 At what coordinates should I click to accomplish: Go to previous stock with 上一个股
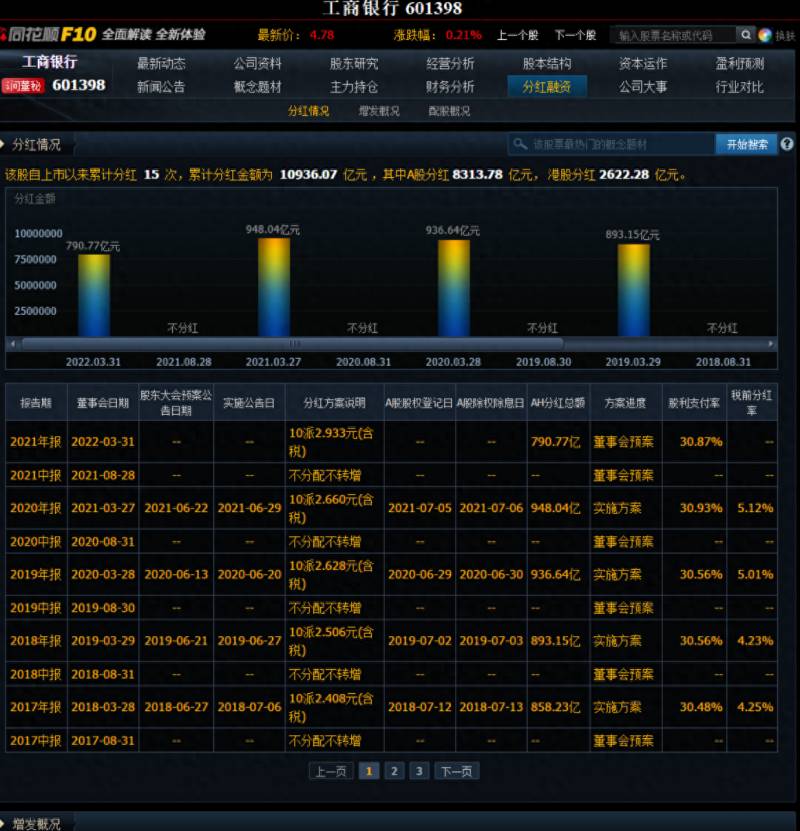pos(517,36)
